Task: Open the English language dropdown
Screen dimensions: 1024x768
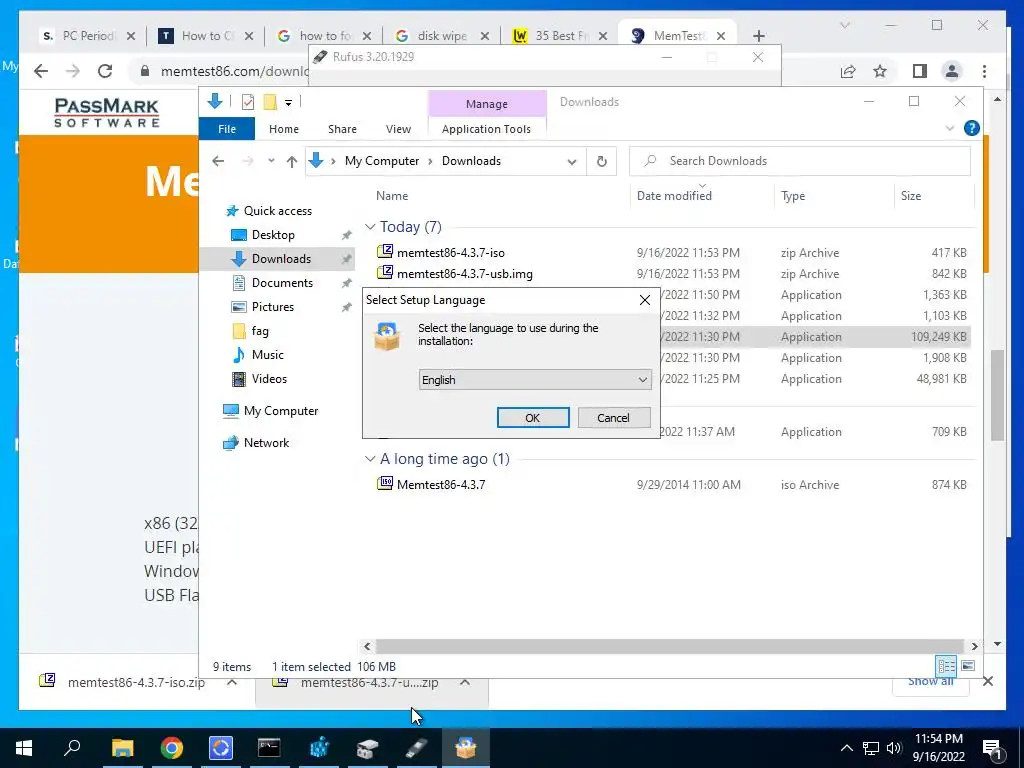Action: click(535, 379)
